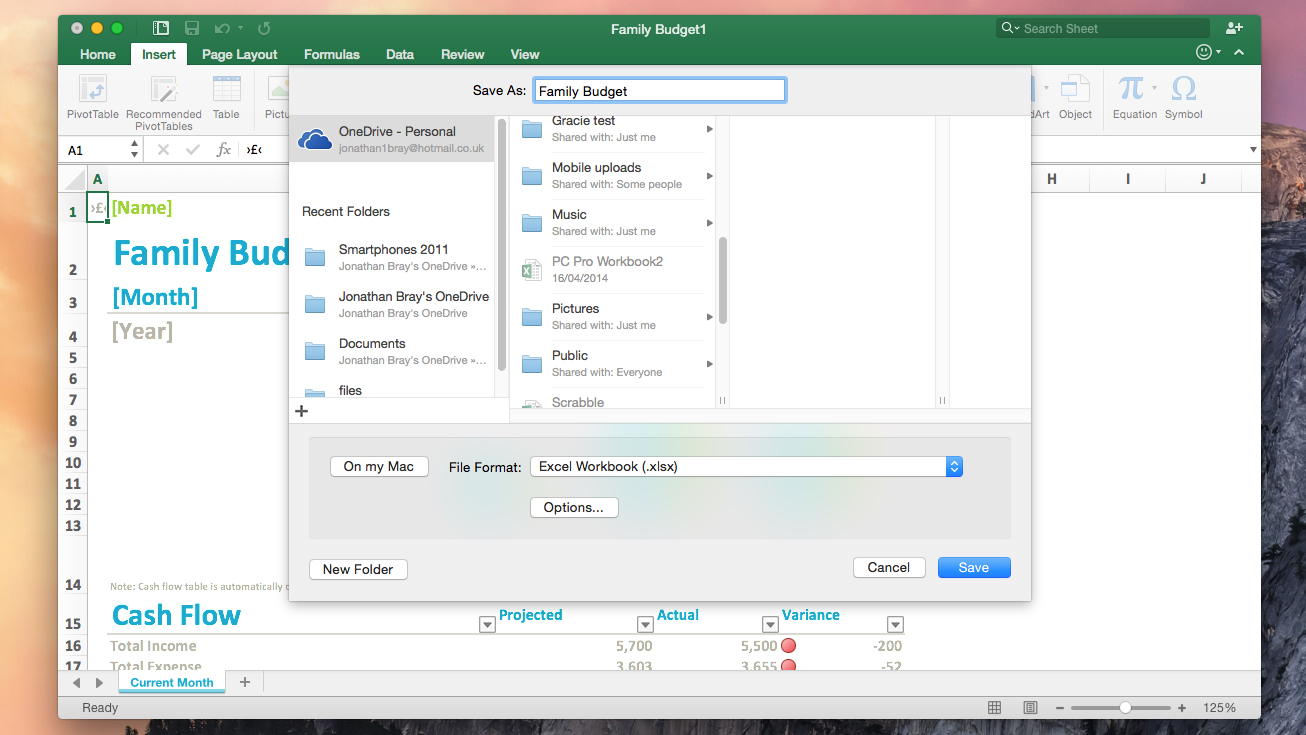The height and width of the screenshot is (735, 1306).
Task: Switch to the Formulas ribbon tab
Action: (331, 54)
